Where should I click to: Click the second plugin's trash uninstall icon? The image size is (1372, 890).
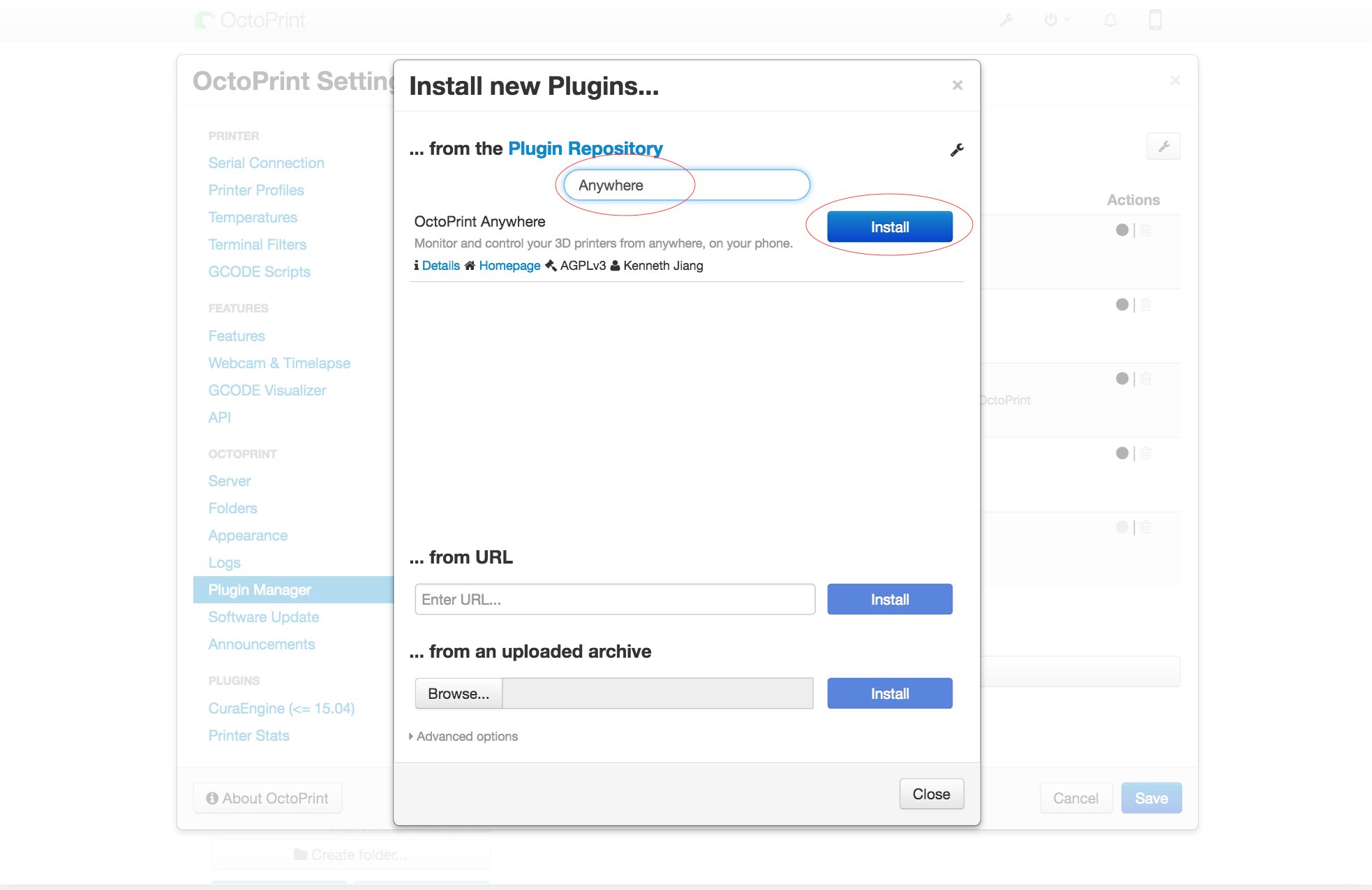[1145, 304]
